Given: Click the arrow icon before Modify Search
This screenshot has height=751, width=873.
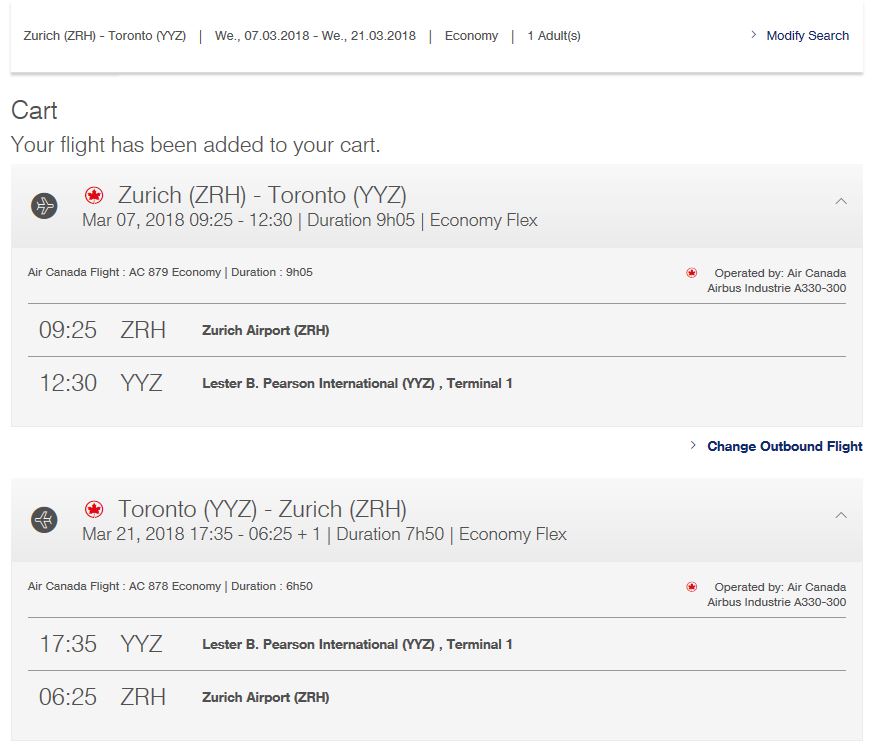Looking at the screenshot, I should coord(754,35).
